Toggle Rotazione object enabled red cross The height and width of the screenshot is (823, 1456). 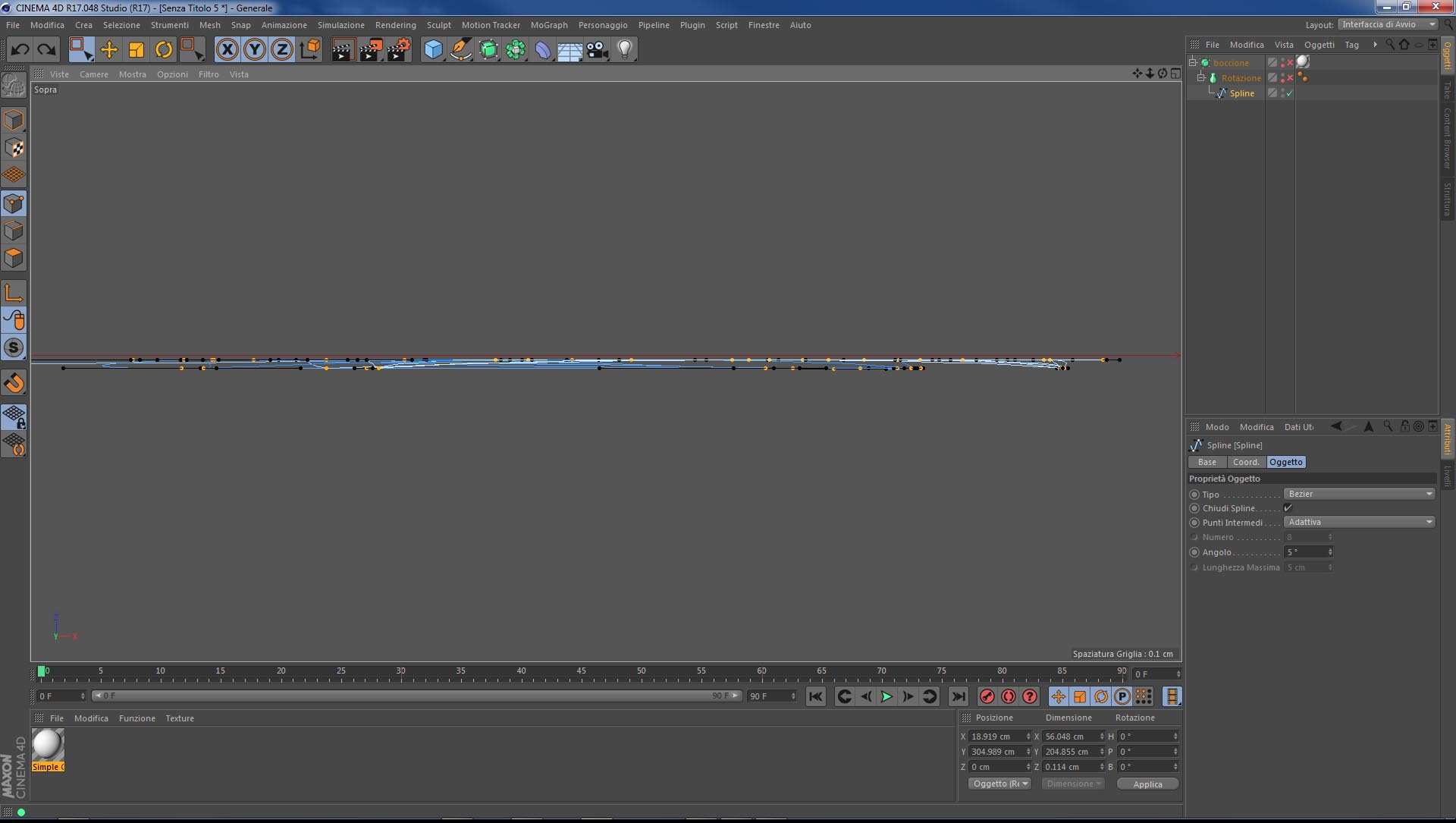(x=1290, y=78)
